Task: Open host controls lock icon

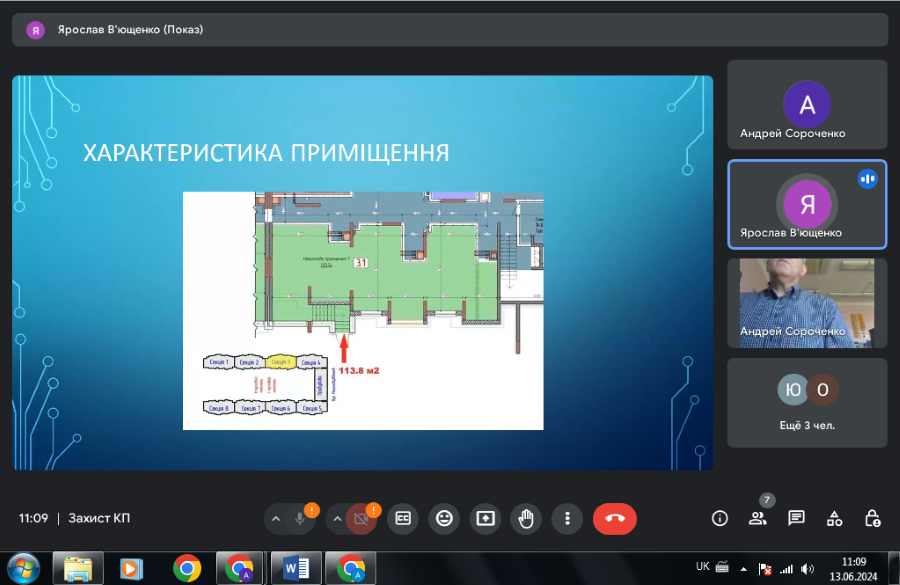Action: point(872,518)
